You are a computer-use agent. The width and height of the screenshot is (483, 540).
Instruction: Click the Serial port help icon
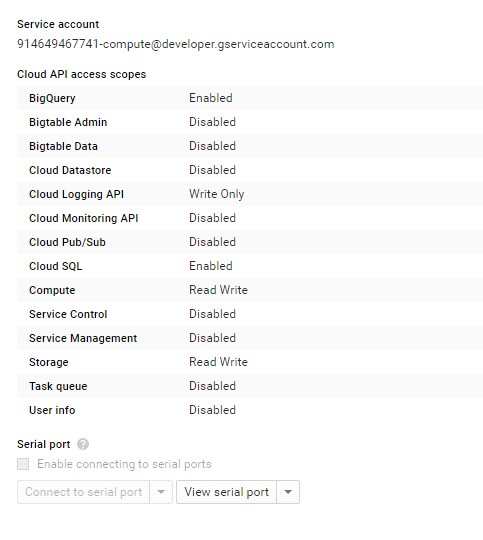tap(83, 444)
